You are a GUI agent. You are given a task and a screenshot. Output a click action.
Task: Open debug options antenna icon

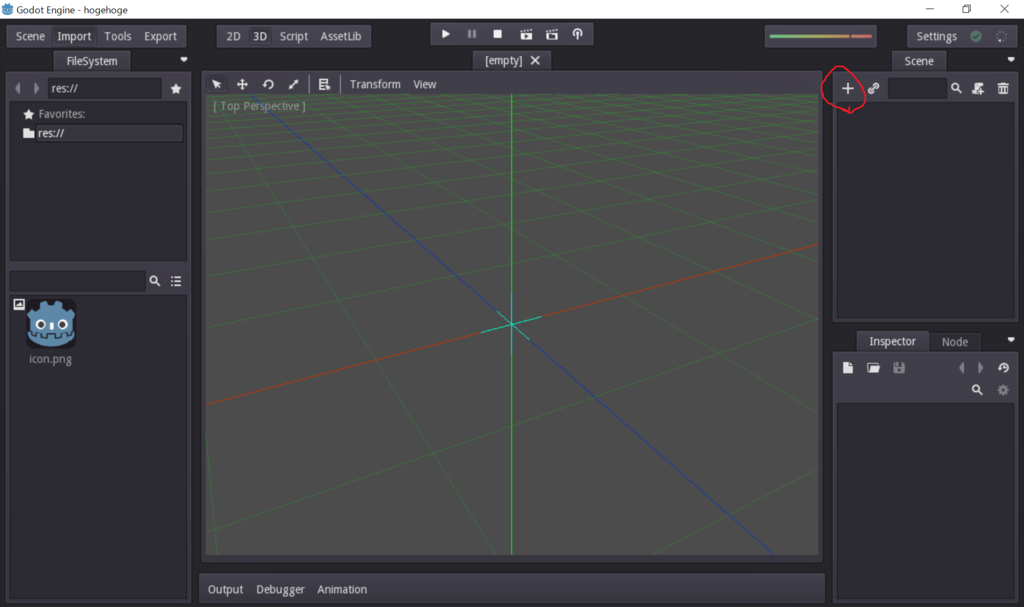coord(577,34)
